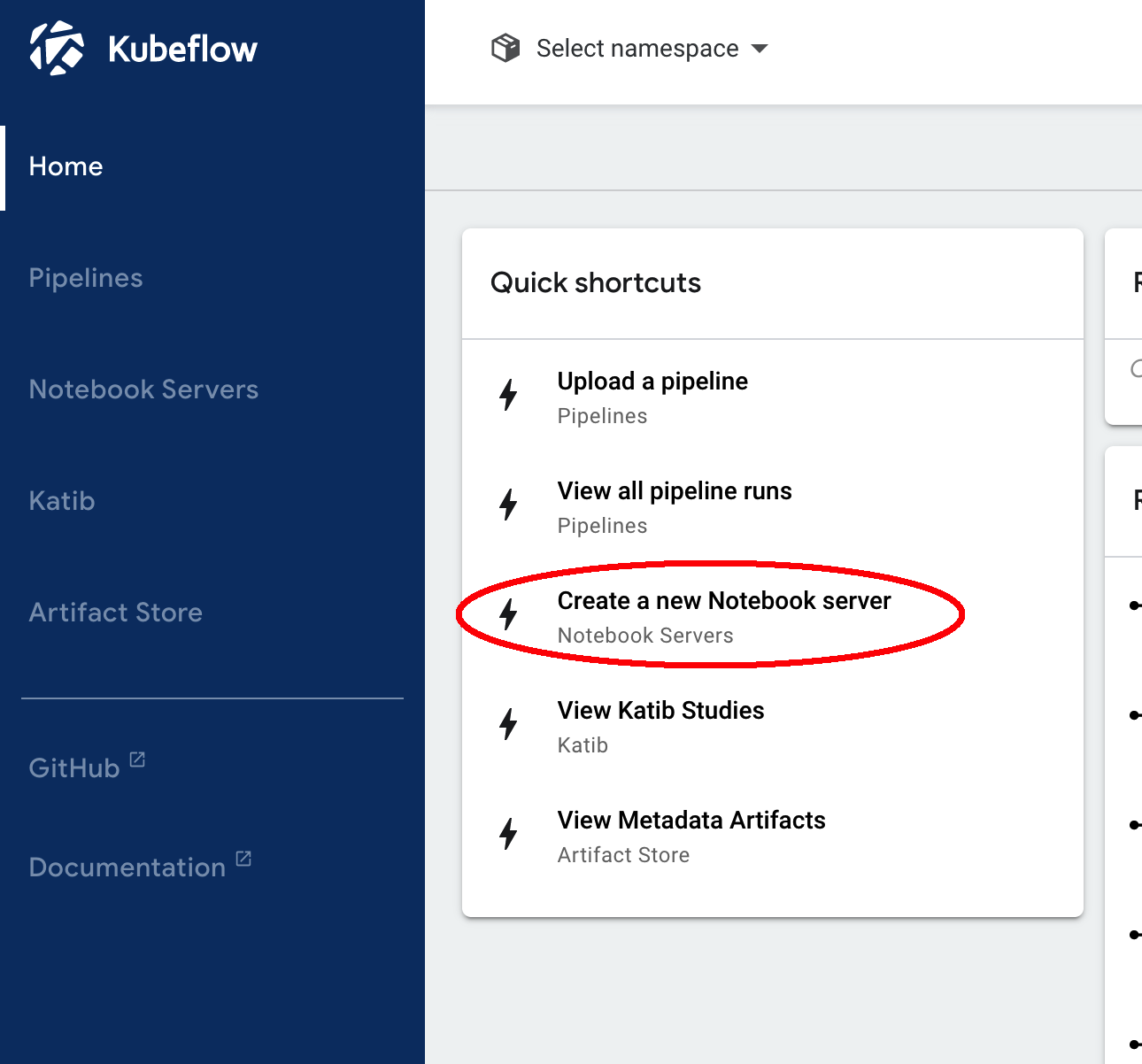The width and height of the screenshot is (1142, 1064).
Task: Click external link icon next to Documentation
Action: click(243, 859)
